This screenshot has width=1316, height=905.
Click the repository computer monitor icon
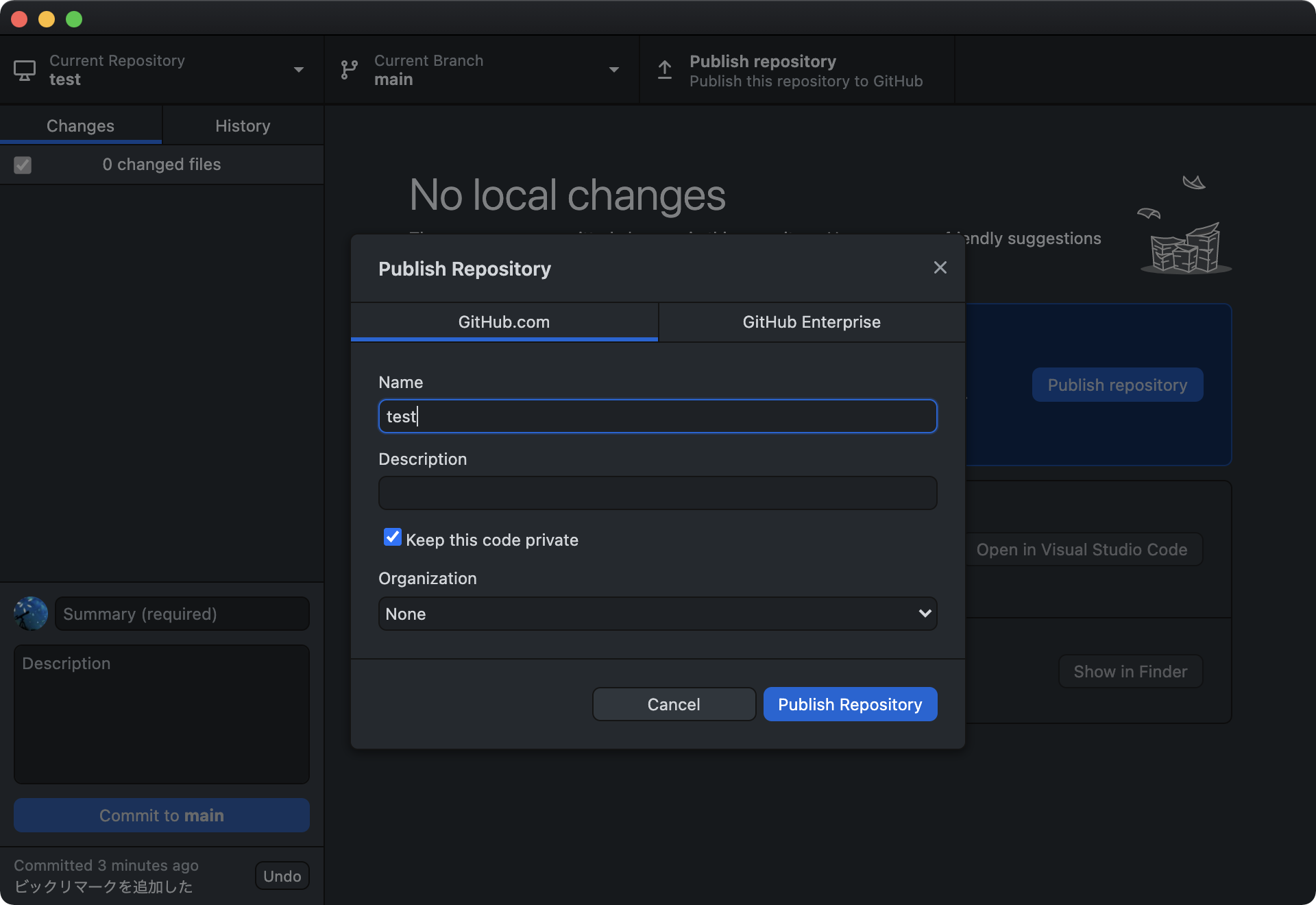click(25, 70)
